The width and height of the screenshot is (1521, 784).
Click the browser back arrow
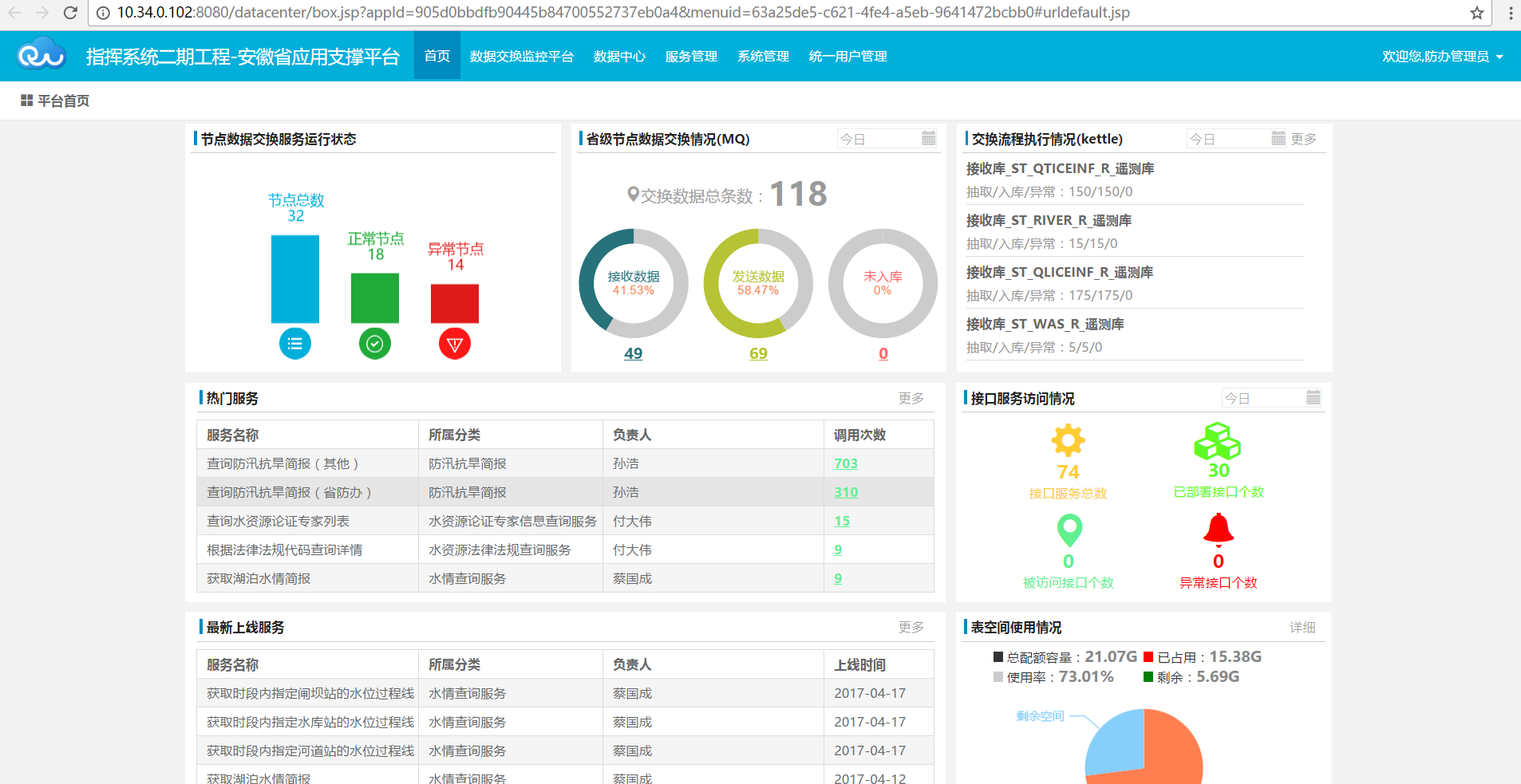click(x=14, y=13)
